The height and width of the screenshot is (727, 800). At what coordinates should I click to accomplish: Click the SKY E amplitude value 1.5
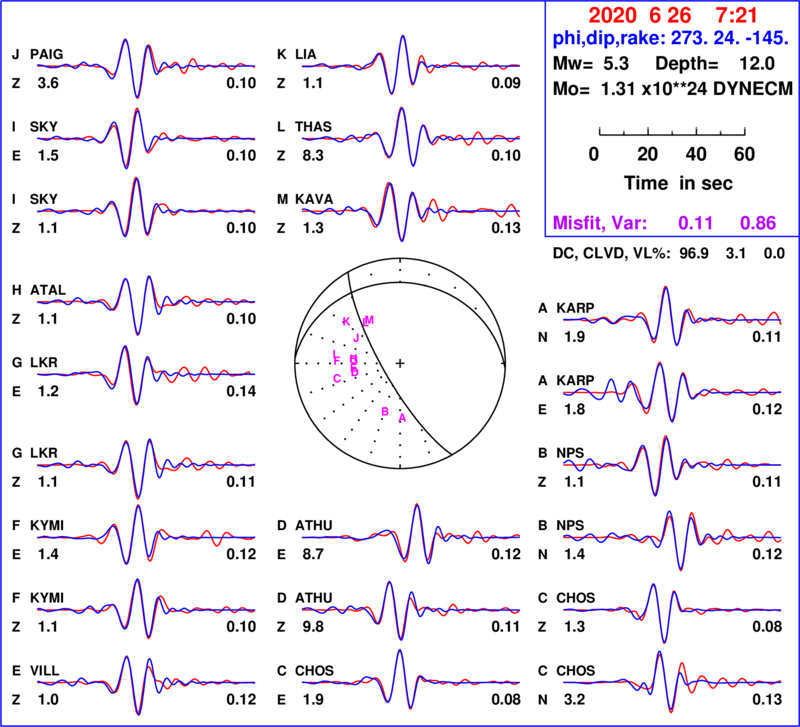(x=48, y=156)
